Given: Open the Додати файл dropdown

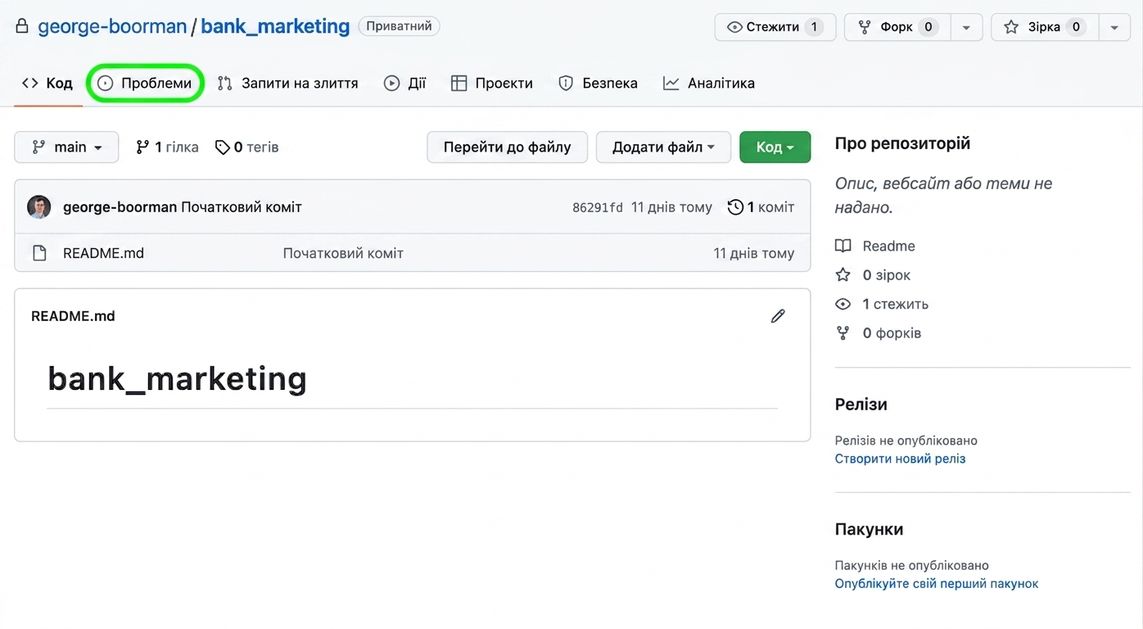Looking at the screenshot, I should [x=663, y=147].
